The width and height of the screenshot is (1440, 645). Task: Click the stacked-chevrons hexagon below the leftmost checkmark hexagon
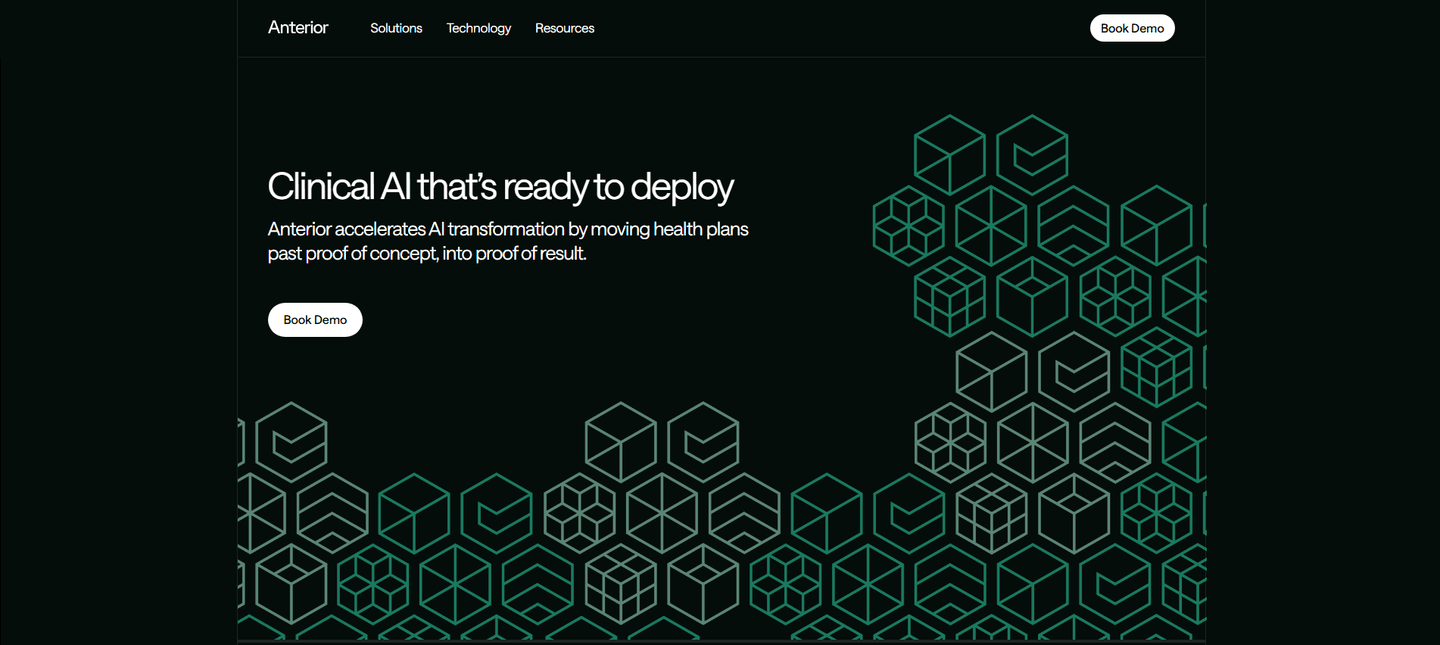point(332,513)
